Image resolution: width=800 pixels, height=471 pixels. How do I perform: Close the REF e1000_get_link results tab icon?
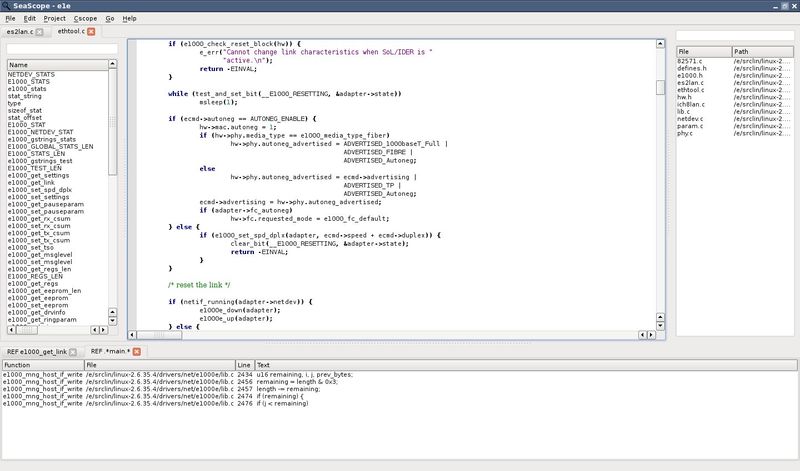coord(73,352)
